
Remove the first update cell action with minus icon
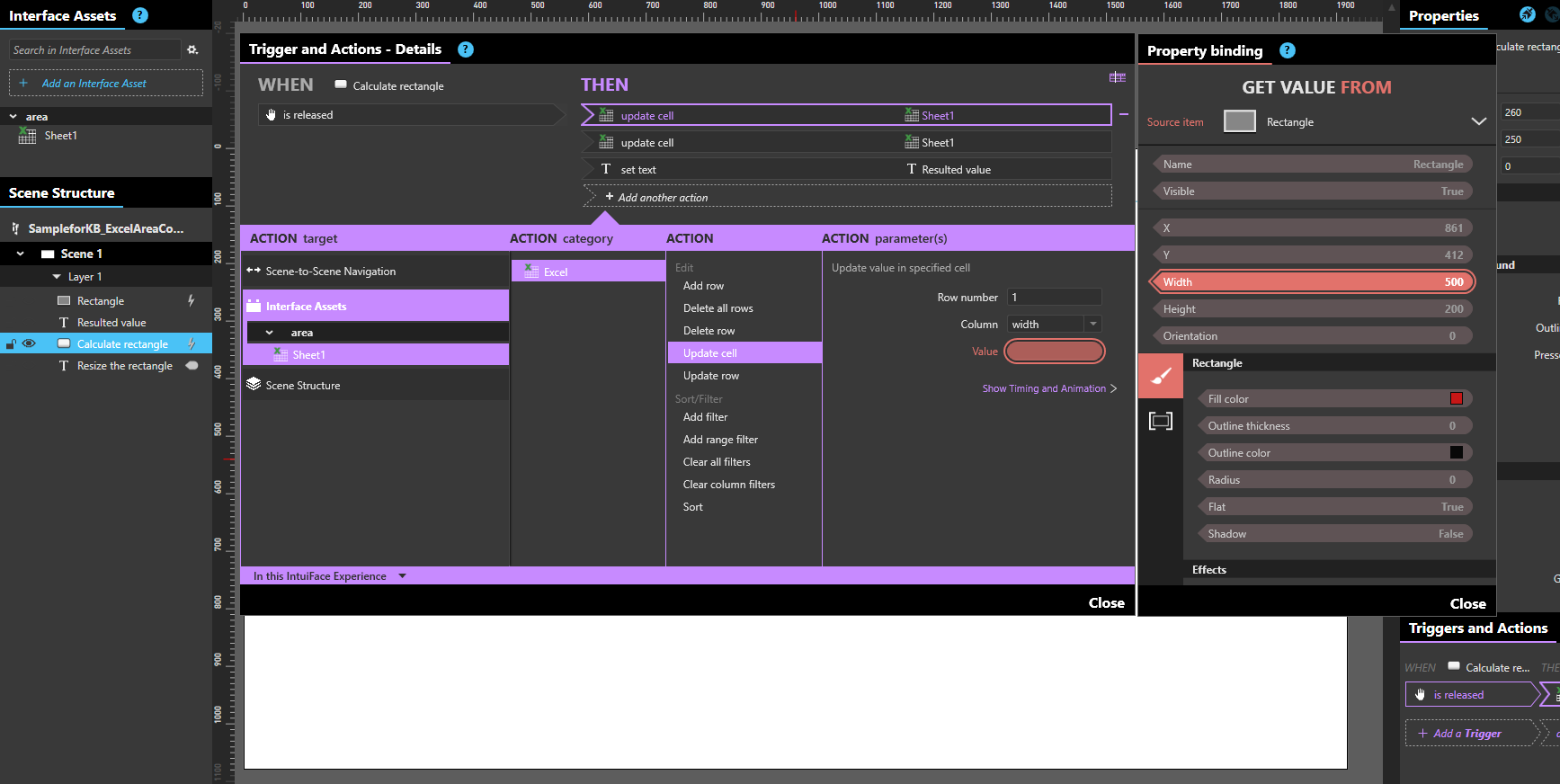click(1124, 115)
